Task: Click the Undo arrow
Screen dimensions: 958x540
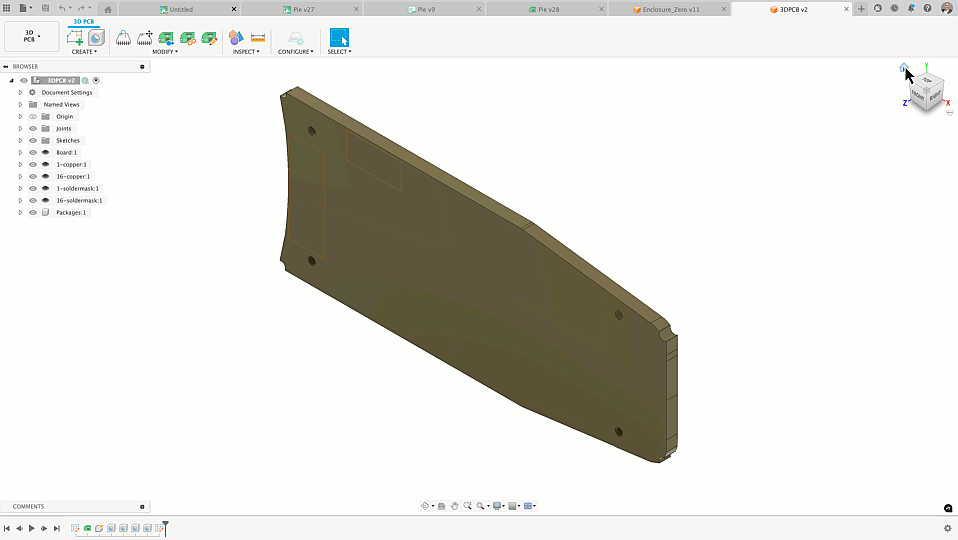Action: pos(62,9)
